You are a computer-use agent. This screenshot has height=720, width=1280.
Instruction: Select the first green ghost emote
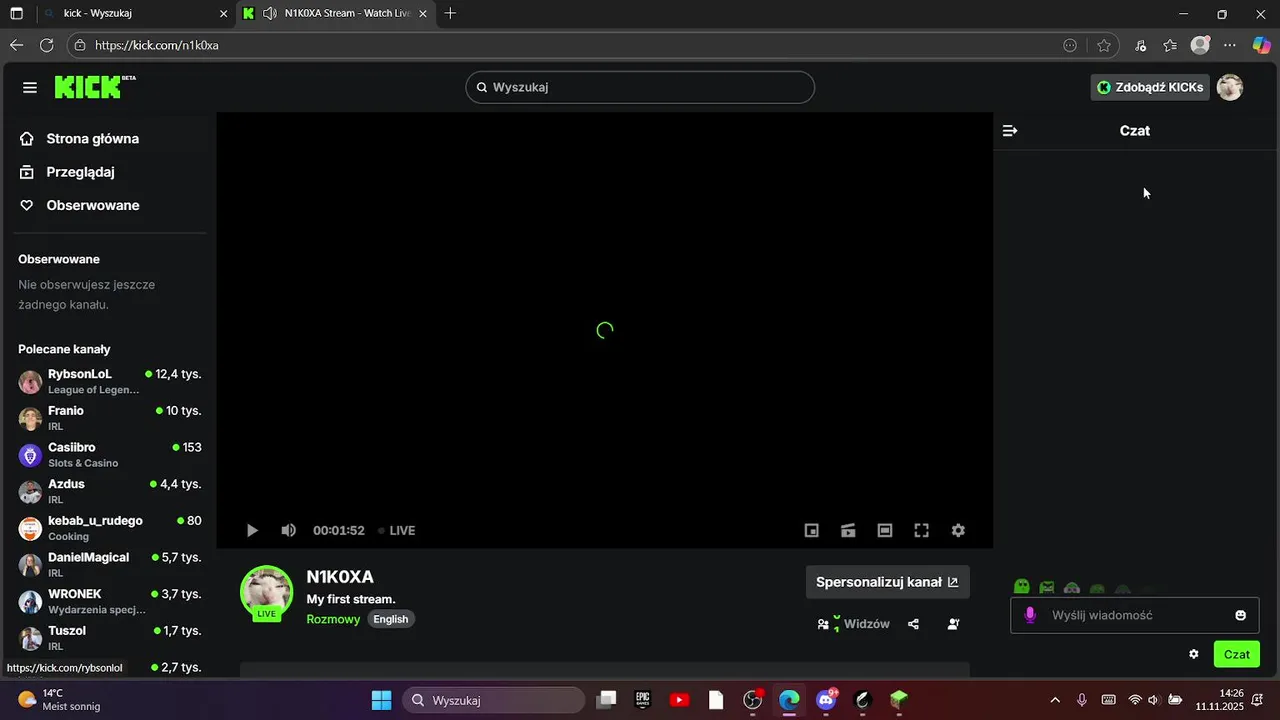pos(1021,588)
